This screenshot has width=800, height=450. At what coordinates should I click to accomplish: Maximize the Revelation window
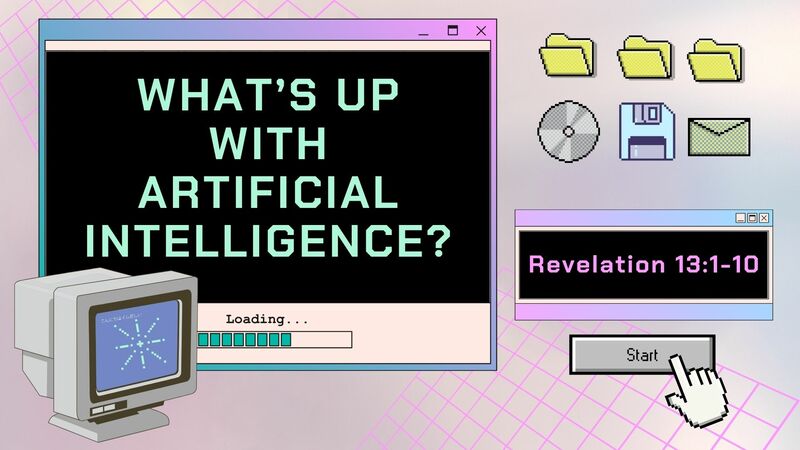pyautogui.click(x=752, y=218)
